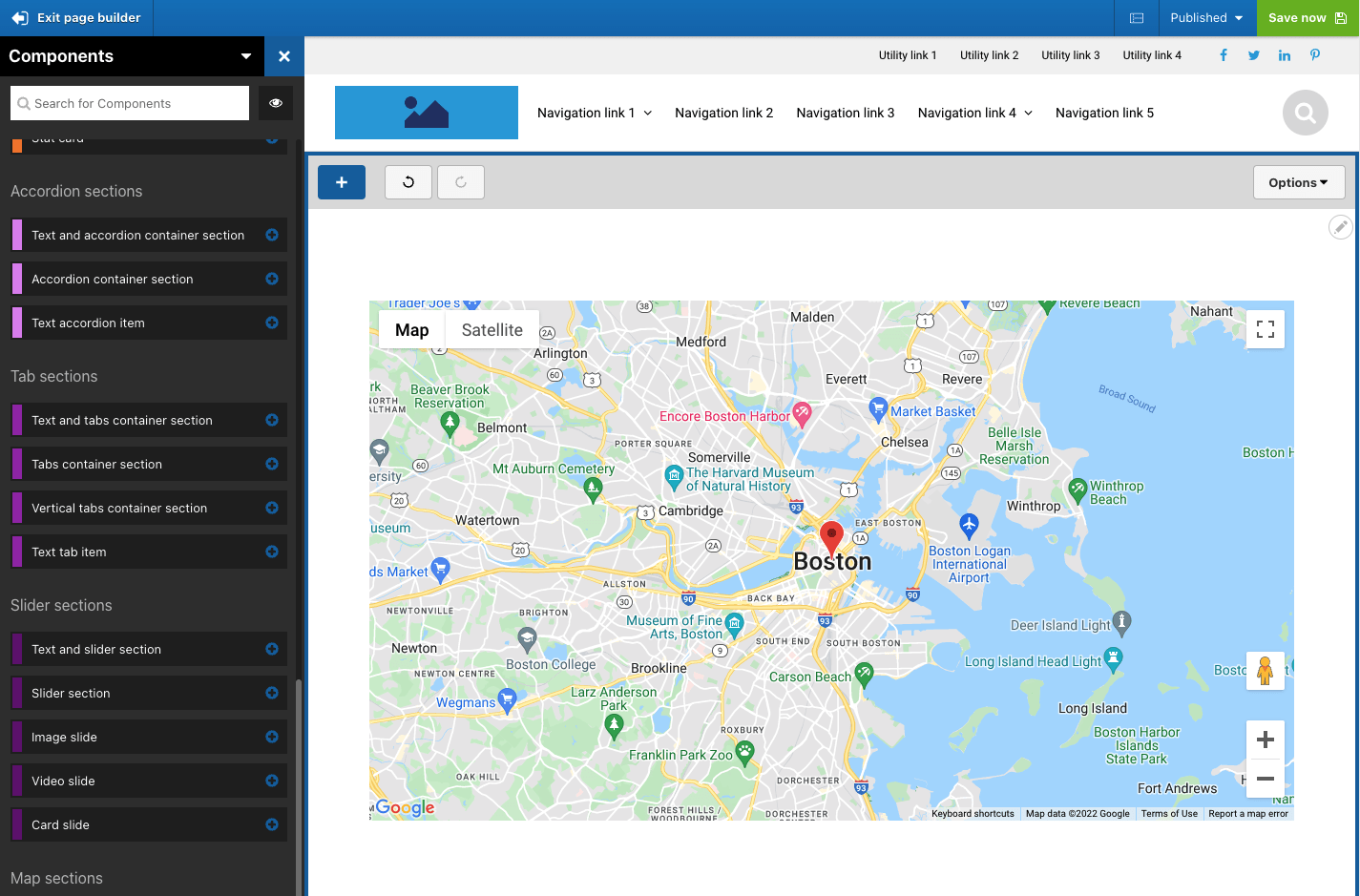The image size is (1360, 896).
Task: Open the Twitter social icon link
Action: click(x=1254, y=55)
